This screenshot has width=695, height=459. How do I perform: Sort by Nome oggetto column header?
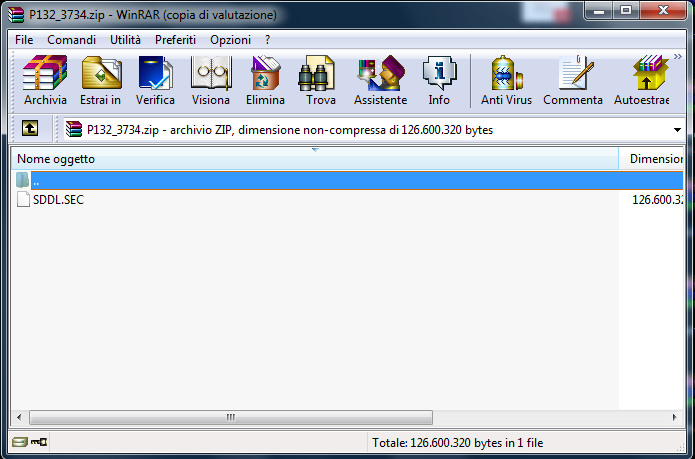click(x=315, y=159)
